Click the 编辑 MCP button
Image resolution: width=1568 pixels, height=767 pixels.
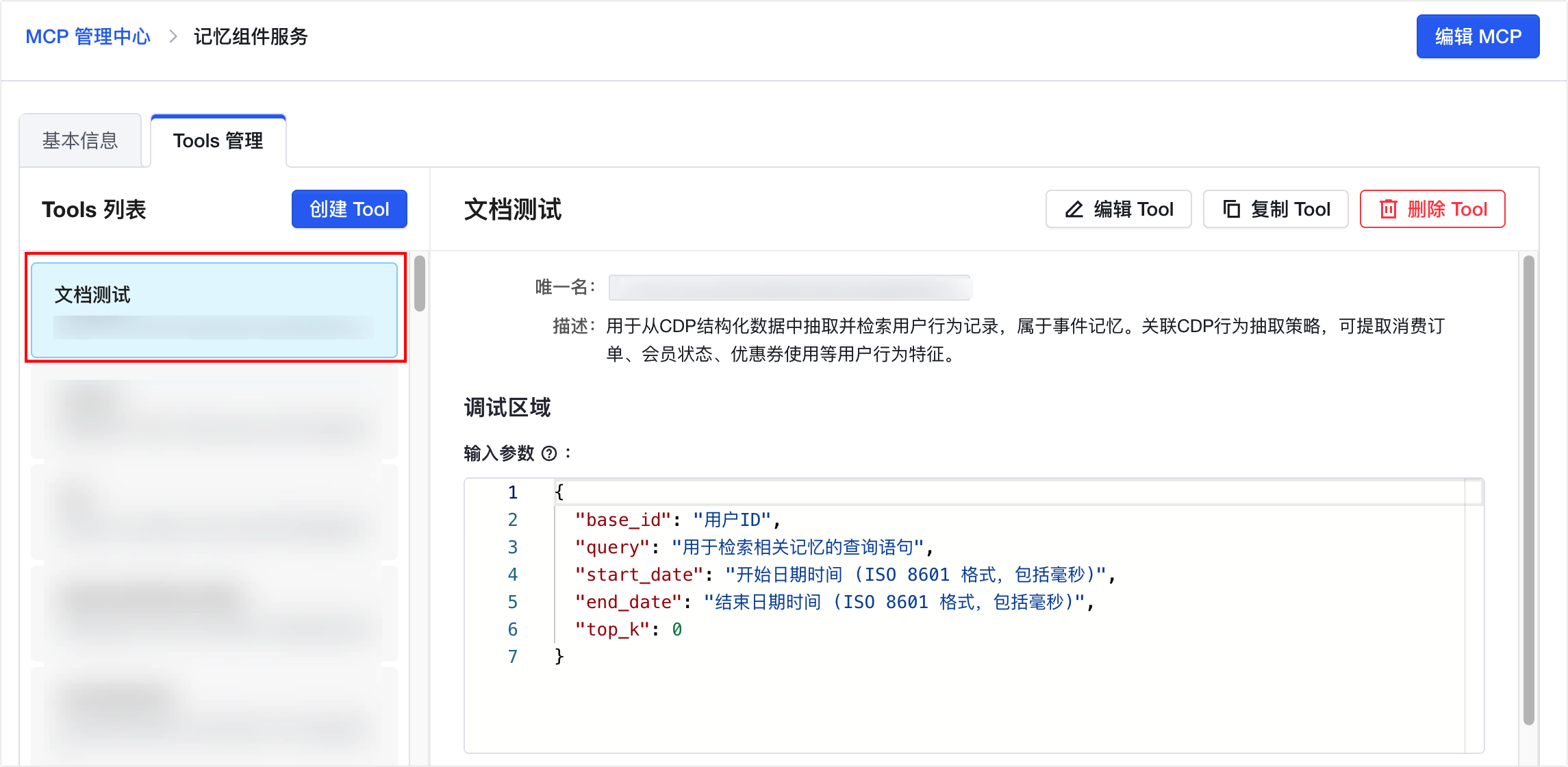click(1478, 36)
